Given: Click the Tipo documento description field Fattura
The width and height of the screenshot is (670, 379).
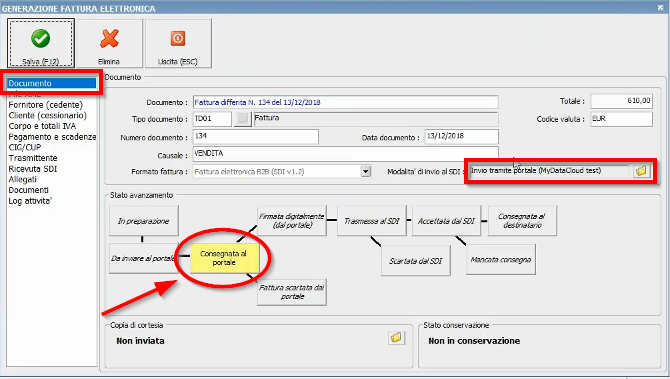Looking at the screenshot, I should (x=376, y=119).
